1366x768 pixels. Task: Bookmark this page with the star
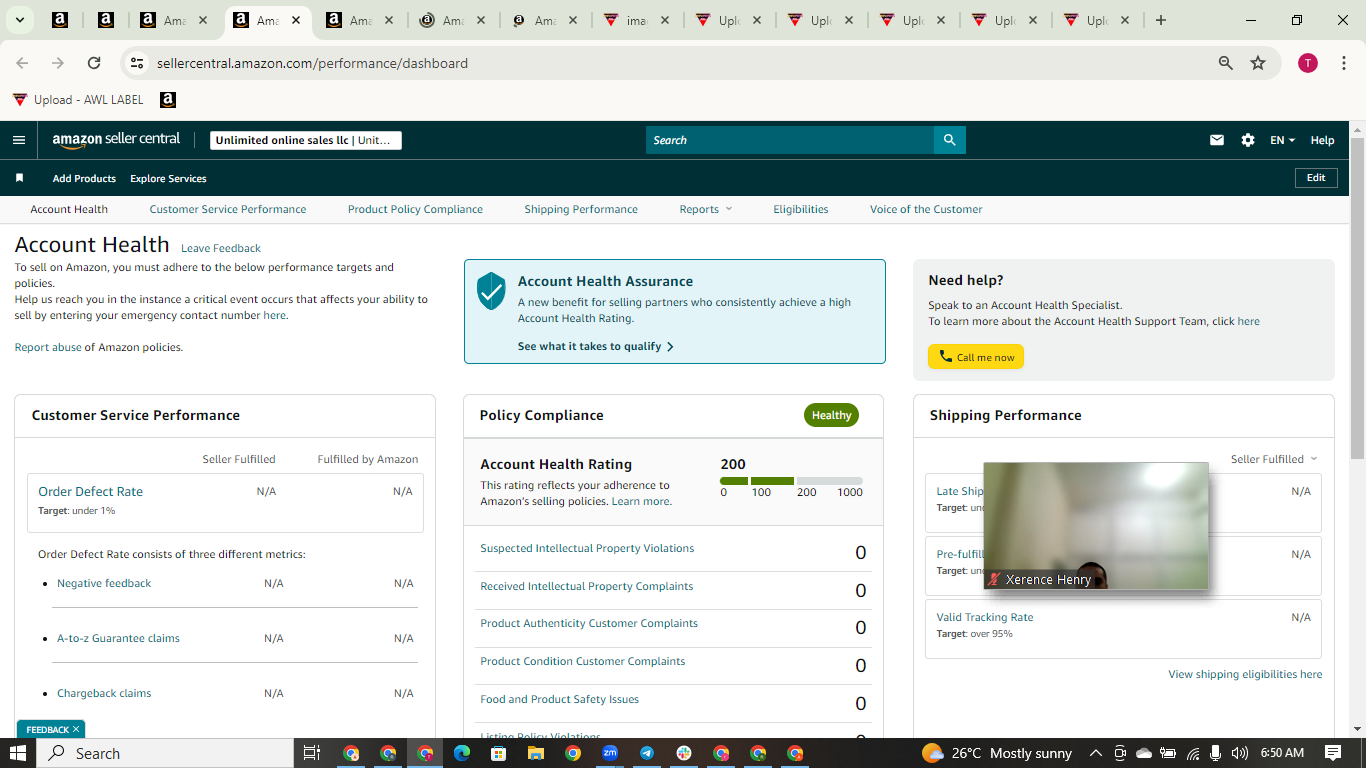[x=1258, y=63]
